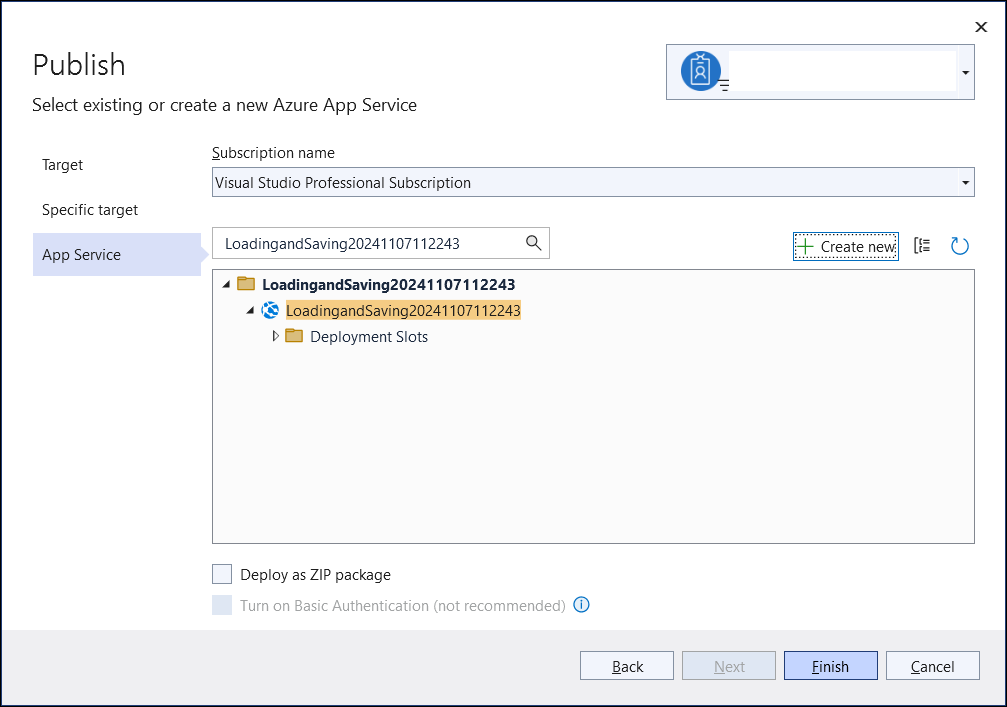
Task: Click the refresh icon
Action: [959, 246]
